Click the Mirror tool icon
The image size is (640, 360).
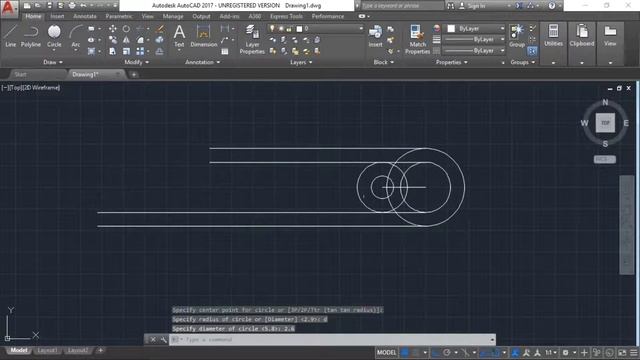(126, 40)
